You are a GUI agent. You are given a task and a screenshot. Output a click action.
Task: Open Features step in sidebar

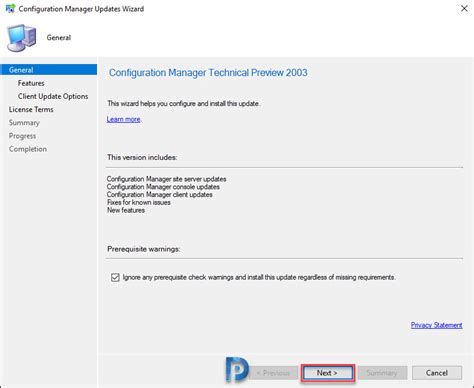(x=31, y=83)
